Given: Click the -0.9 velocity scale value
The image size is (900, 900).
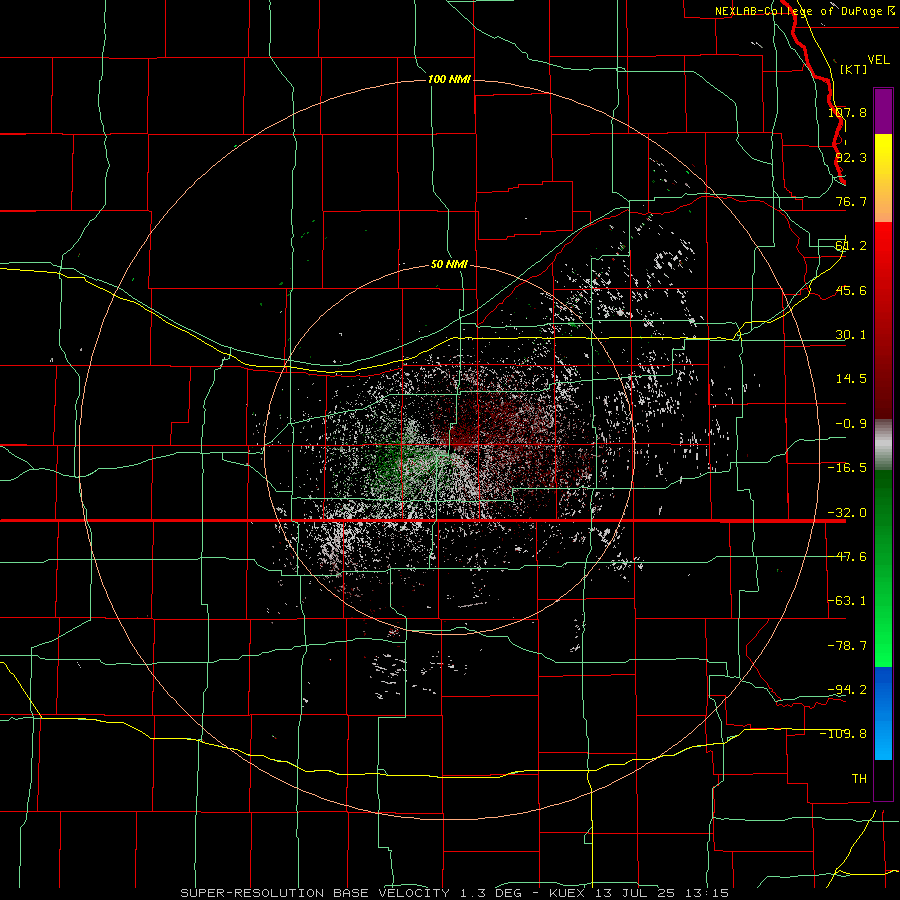Looking at the screenshot, I should [x=851, y=424].
